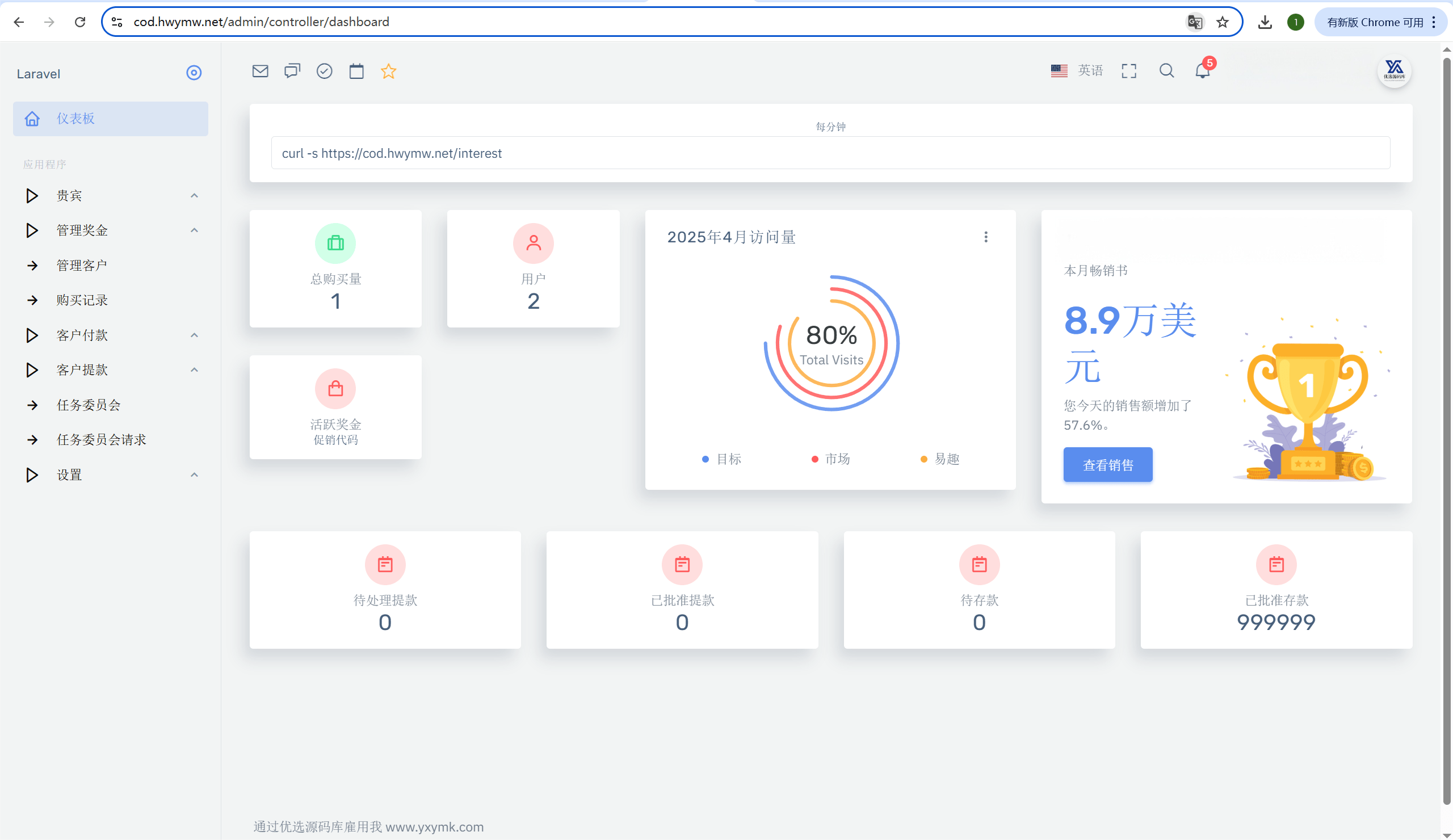The image size is (1453, 840).
Task: Click the check-circle tasks icon
Action: pyautogui.click(x=325, y=71)
